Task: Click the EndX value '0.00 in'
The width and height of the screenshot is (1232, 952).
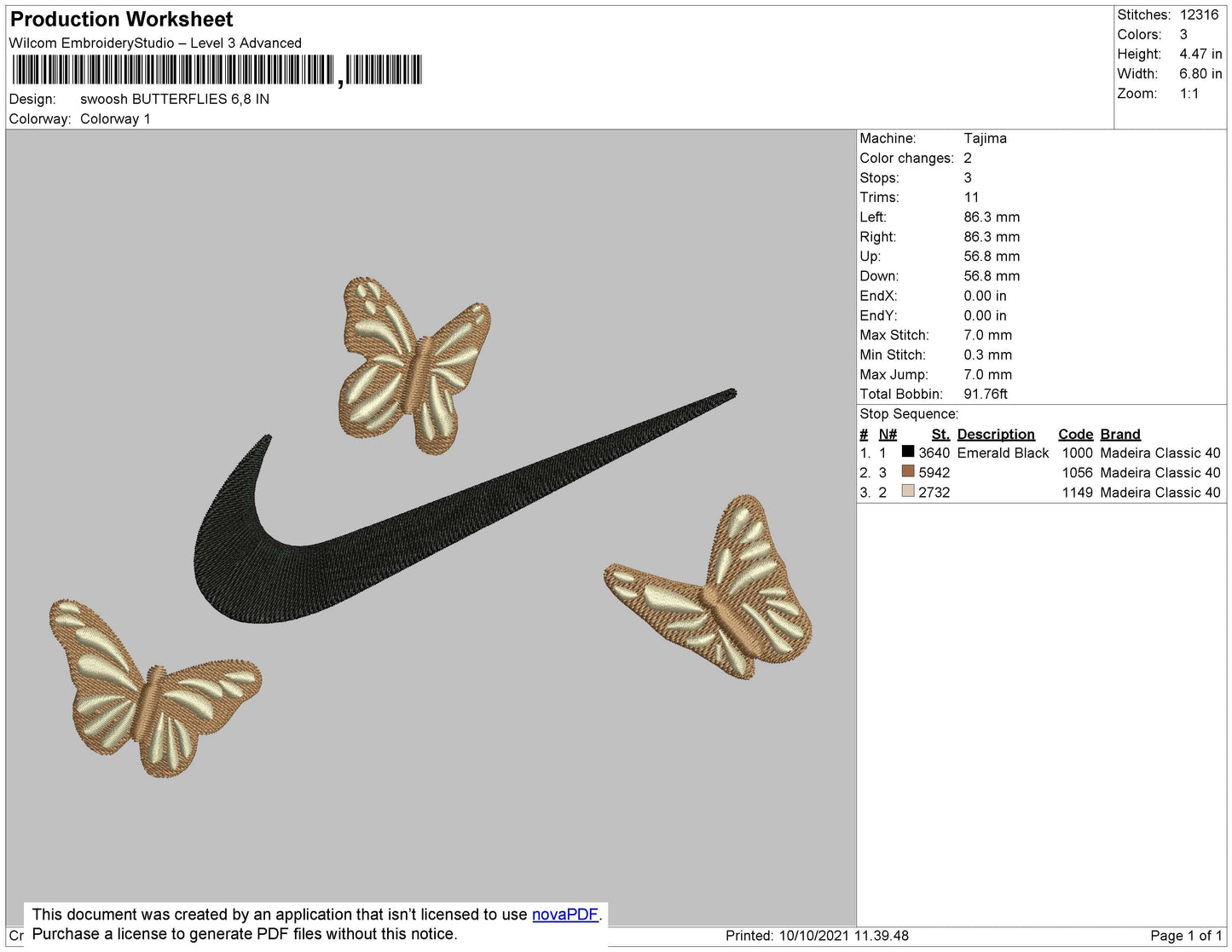Action: click(x=985, y=296)
